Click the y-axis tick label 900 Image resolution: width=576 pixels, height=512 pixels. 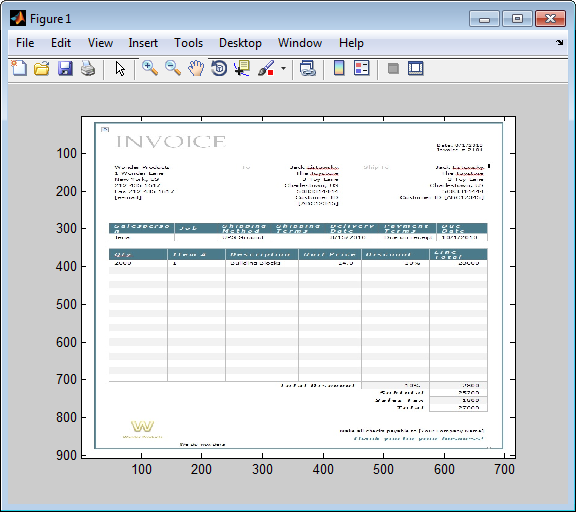click(x=66, y=455)
